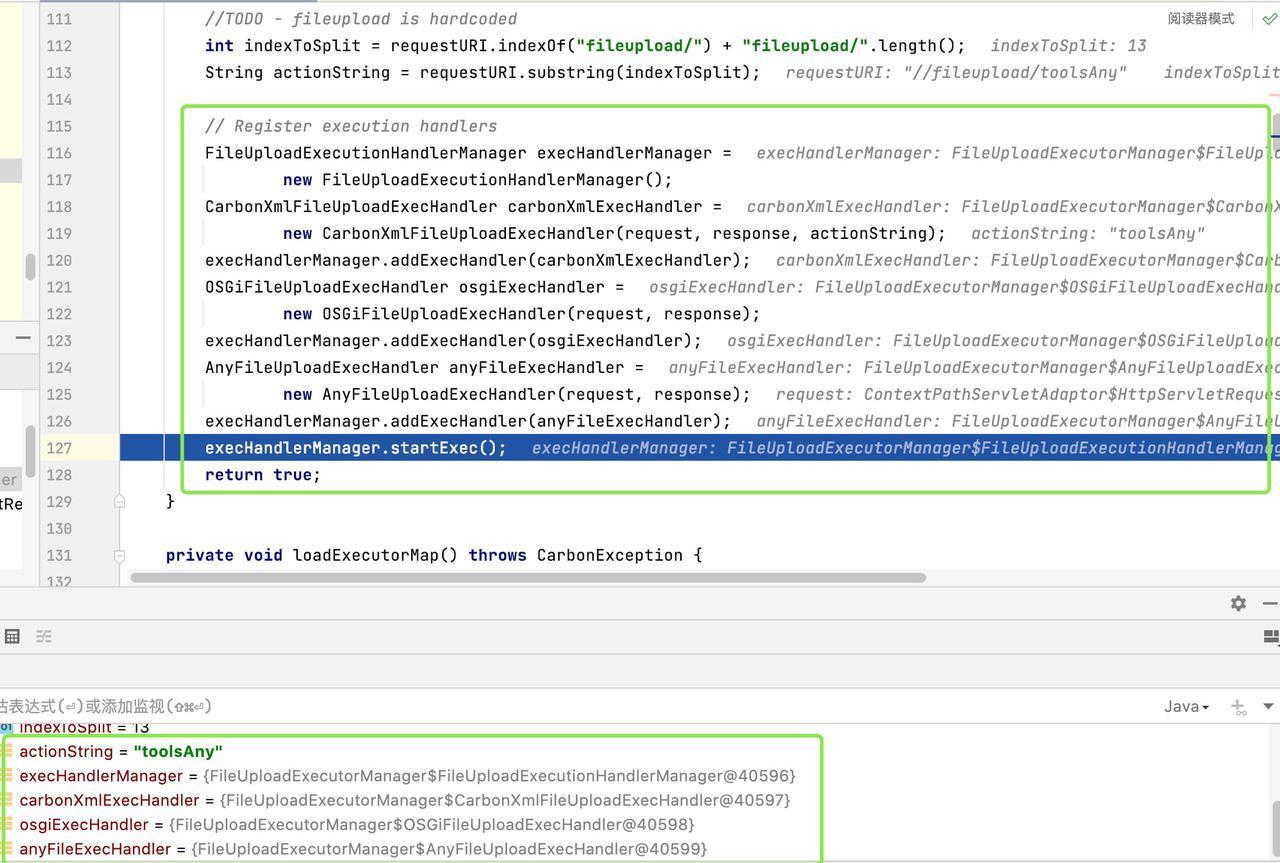Click the variable icon beside osgiExecHandler

[7, 824]
